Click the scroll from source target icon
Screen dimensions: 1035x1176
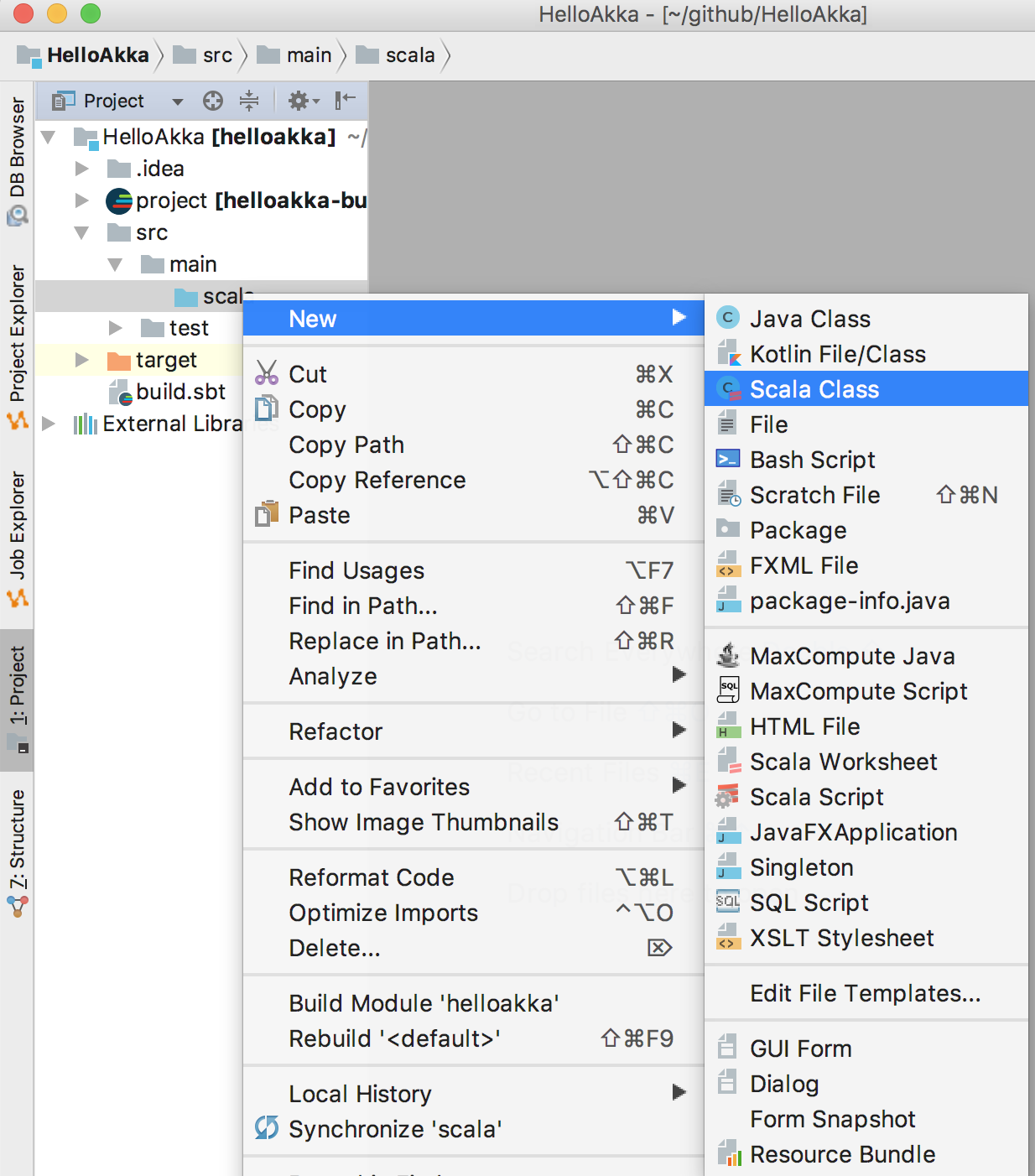tap(213, 101)
